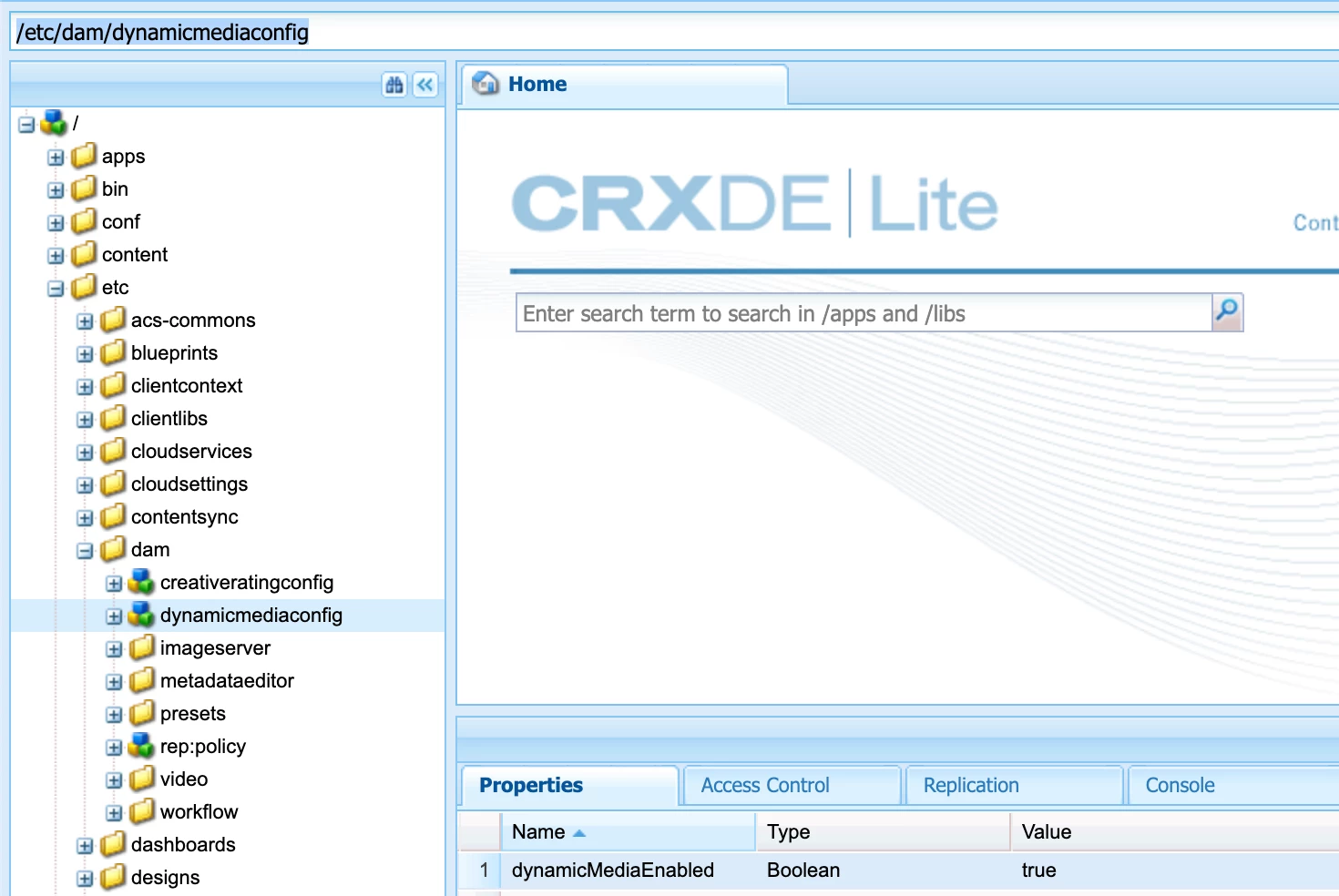This screenshot has width=1339, height=896.
Task: Switch to the Home tab
Action: 624,85
